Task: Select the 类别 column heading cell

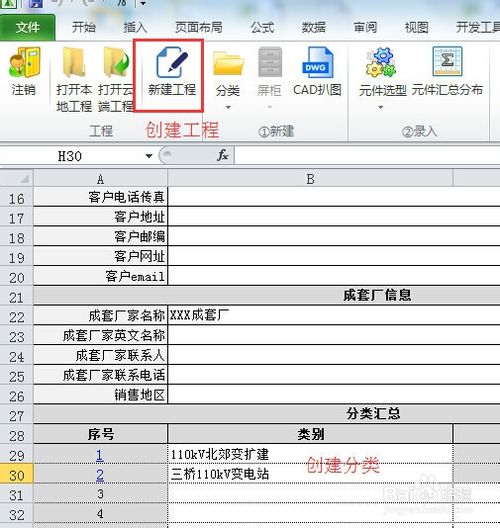Action: click(x=310, y=434)
